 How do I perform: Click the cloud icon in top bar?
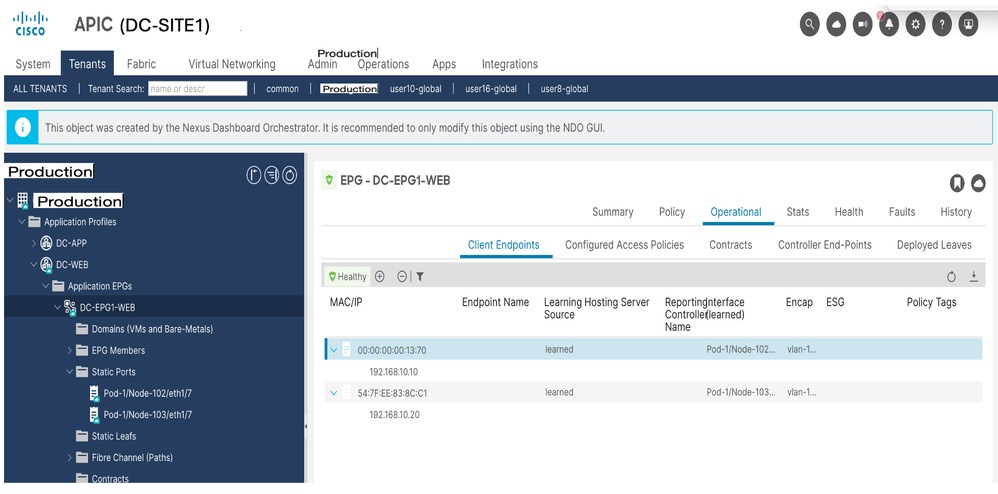(836, 25)
